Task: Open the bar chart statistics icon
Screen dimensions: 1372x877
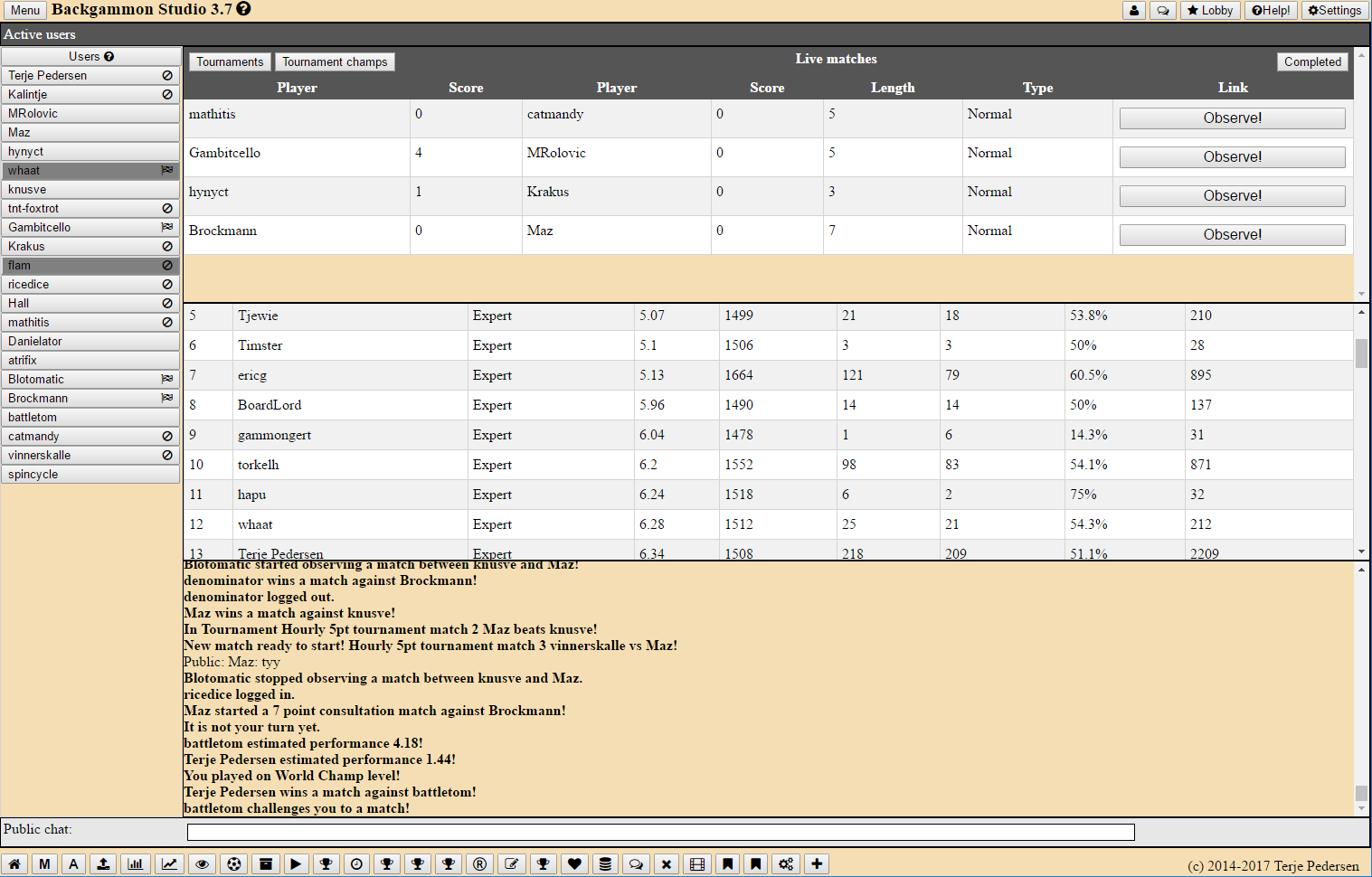Action: click(135, 864)
